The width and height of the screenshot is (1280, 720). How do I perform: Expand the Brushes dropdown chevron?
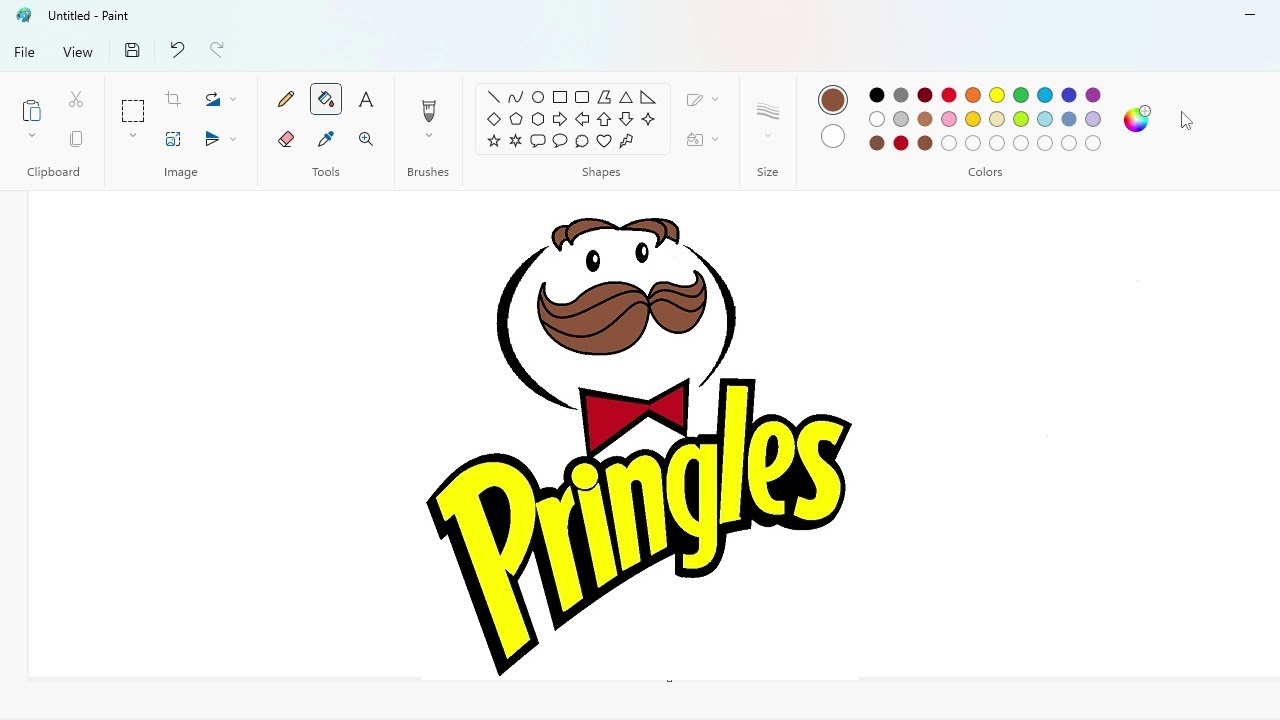[x=429, y=136]
